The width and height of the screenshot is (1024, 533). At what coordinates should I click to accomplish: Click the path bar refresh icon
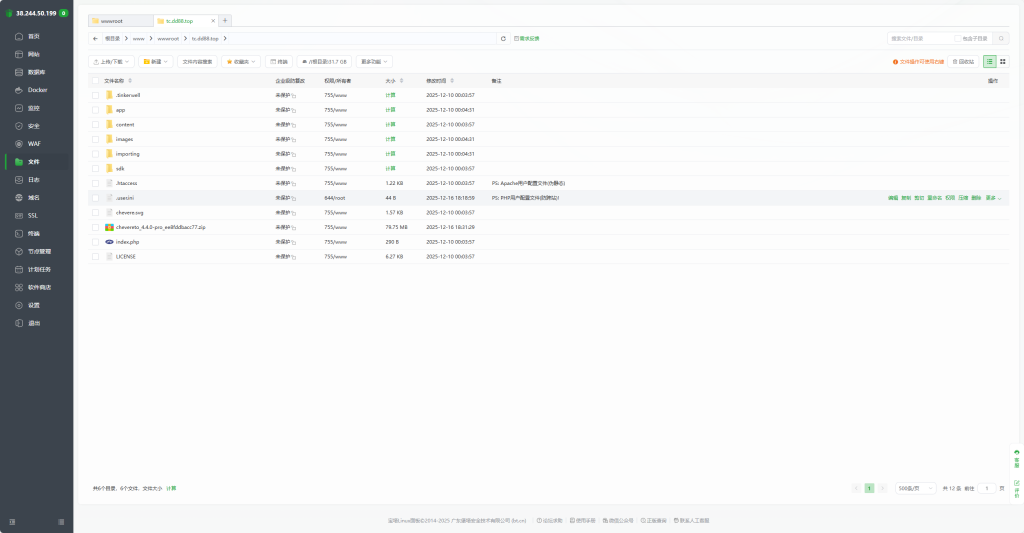[504, 39]
